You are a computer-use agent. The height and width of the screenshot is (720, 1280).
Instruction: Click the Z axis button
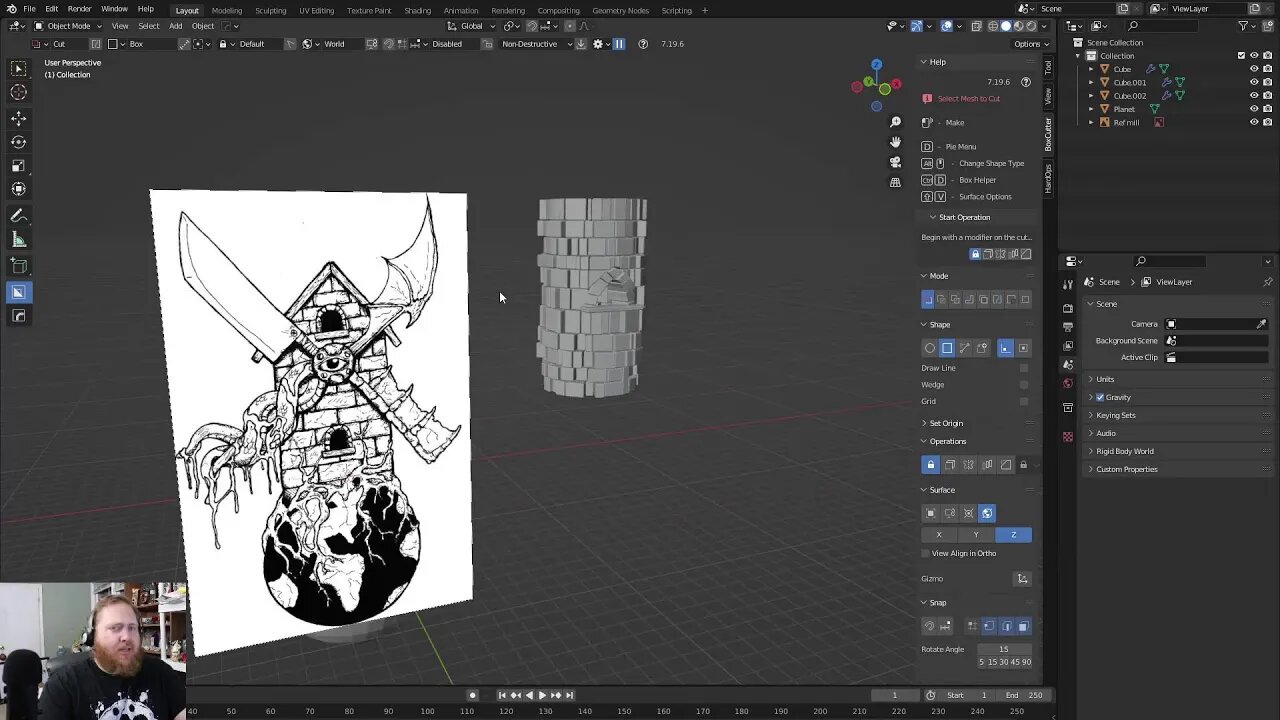click(1013, 535)
